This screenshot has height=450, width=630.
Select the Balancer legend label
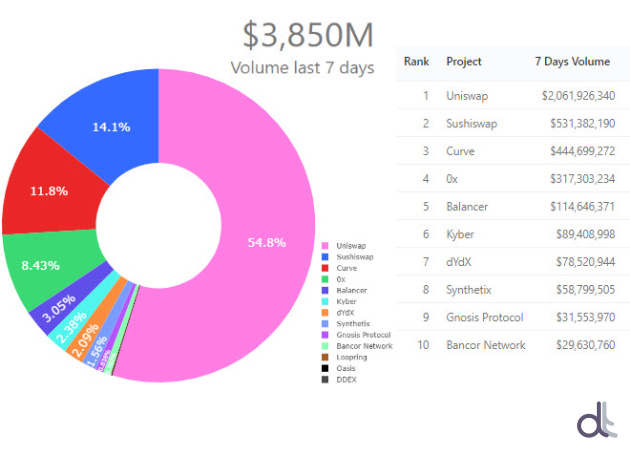click(352, 290)
